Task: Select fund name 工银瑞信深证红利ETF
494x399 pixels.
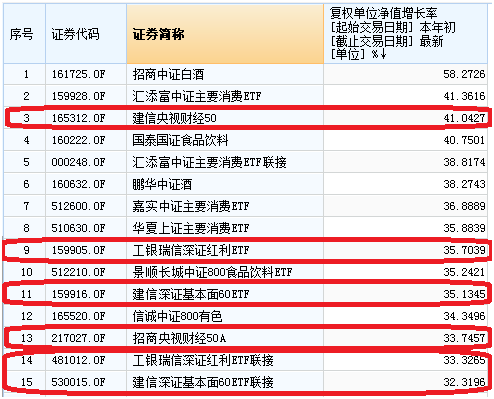Action: tap(191, 250)
